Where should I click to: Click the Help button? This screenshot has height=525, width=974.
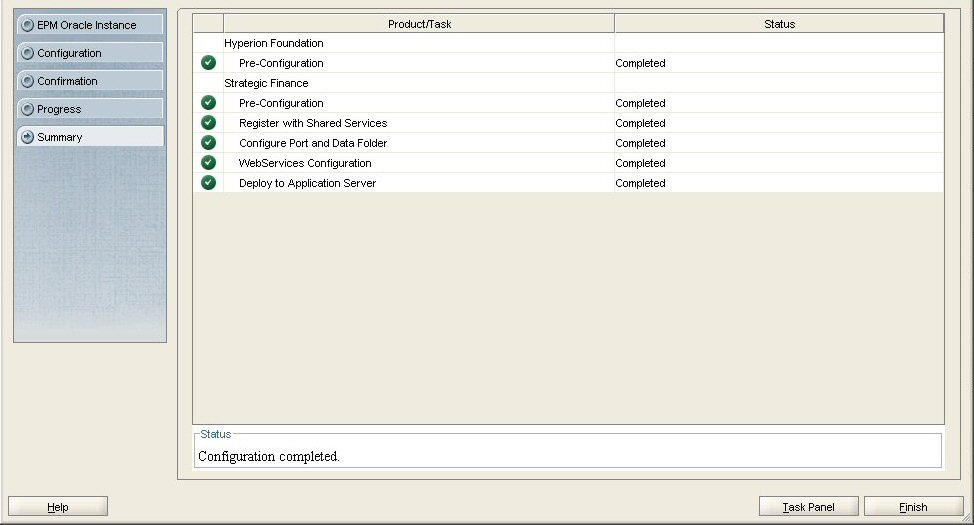click(x=58, y=506)
